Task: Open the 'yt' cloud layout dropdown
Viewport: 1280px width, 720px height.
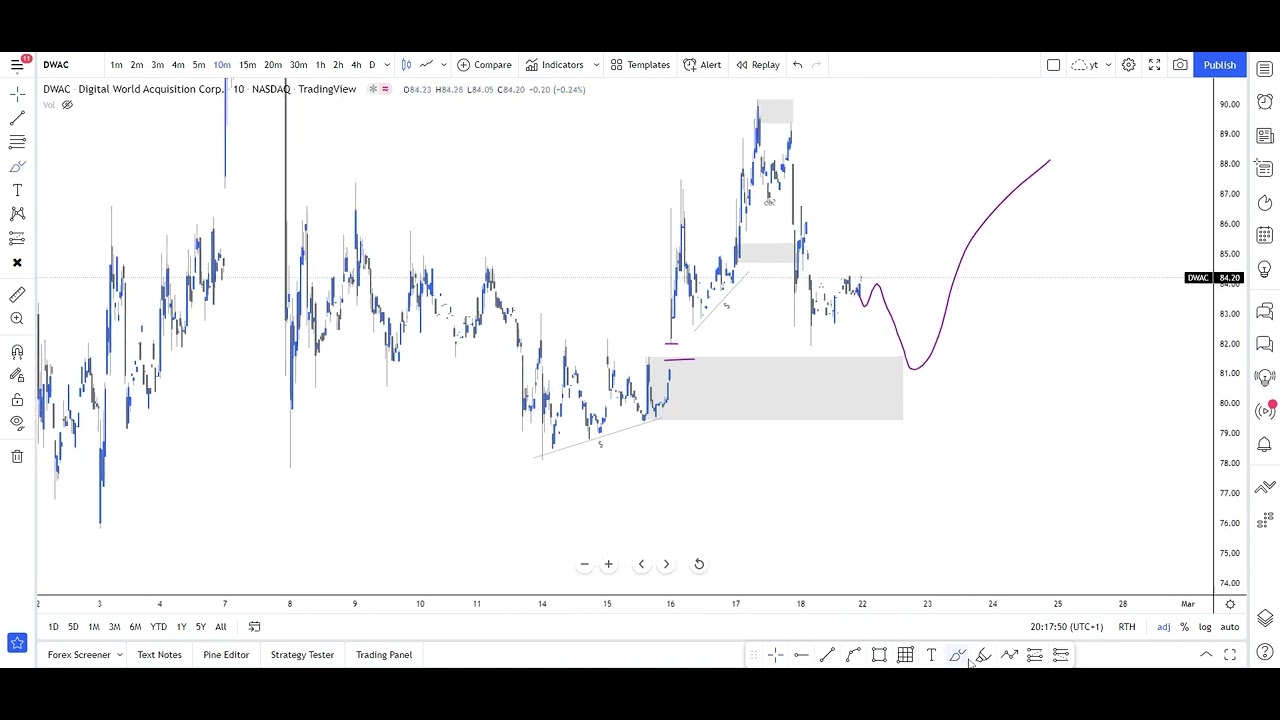Action: [x=1091, y=65]
